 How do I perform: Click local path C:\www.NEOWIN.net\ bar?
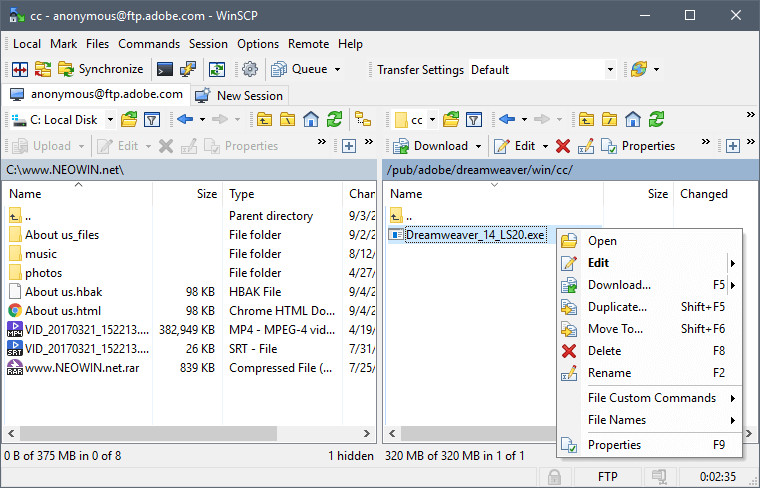click(x=189, y=170)
